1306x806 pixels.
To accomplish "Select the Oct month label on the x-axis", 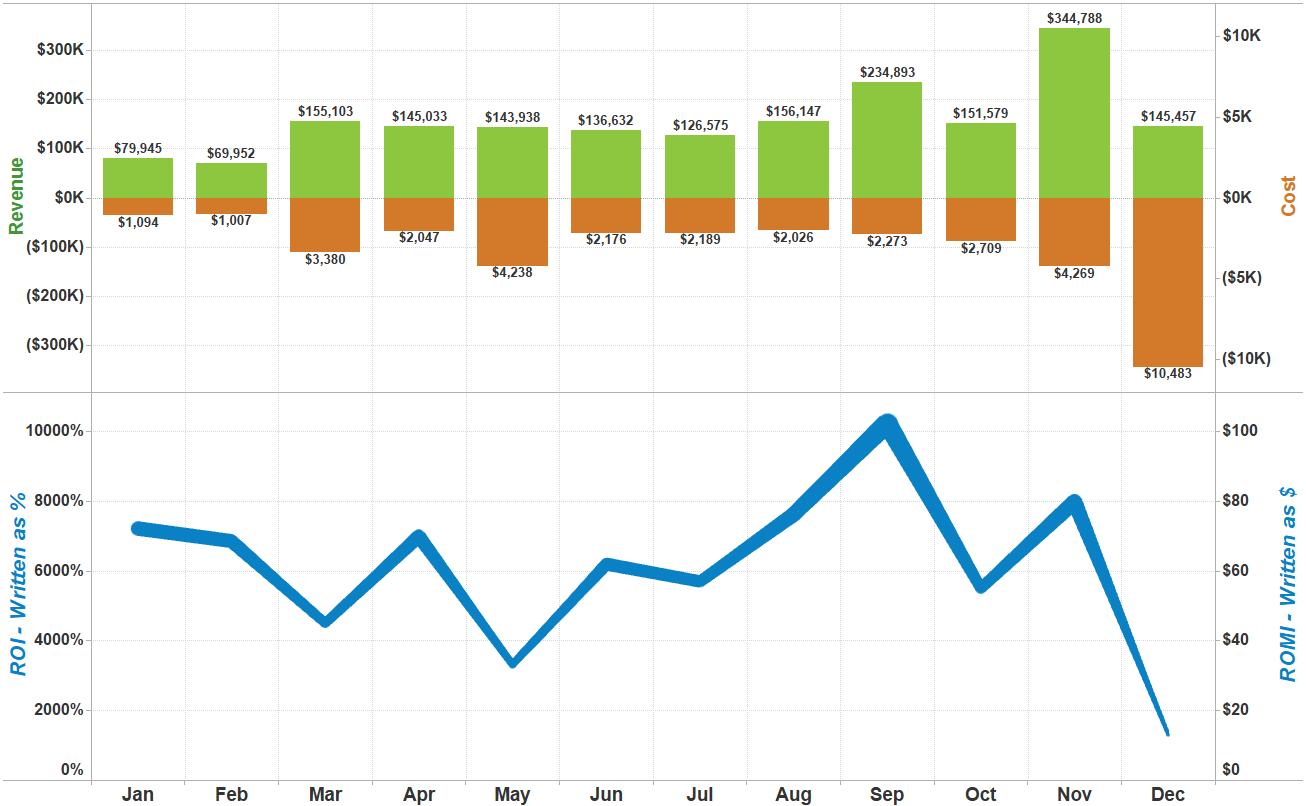I will [980, 795].
